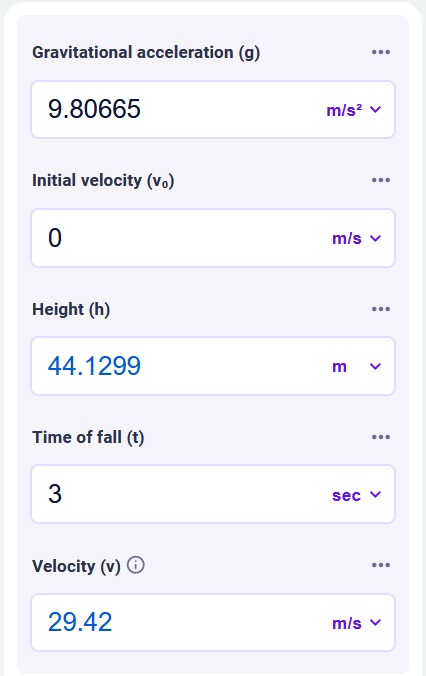Change the m/s² unit for gravitational acceleration

tap(354, 110)
